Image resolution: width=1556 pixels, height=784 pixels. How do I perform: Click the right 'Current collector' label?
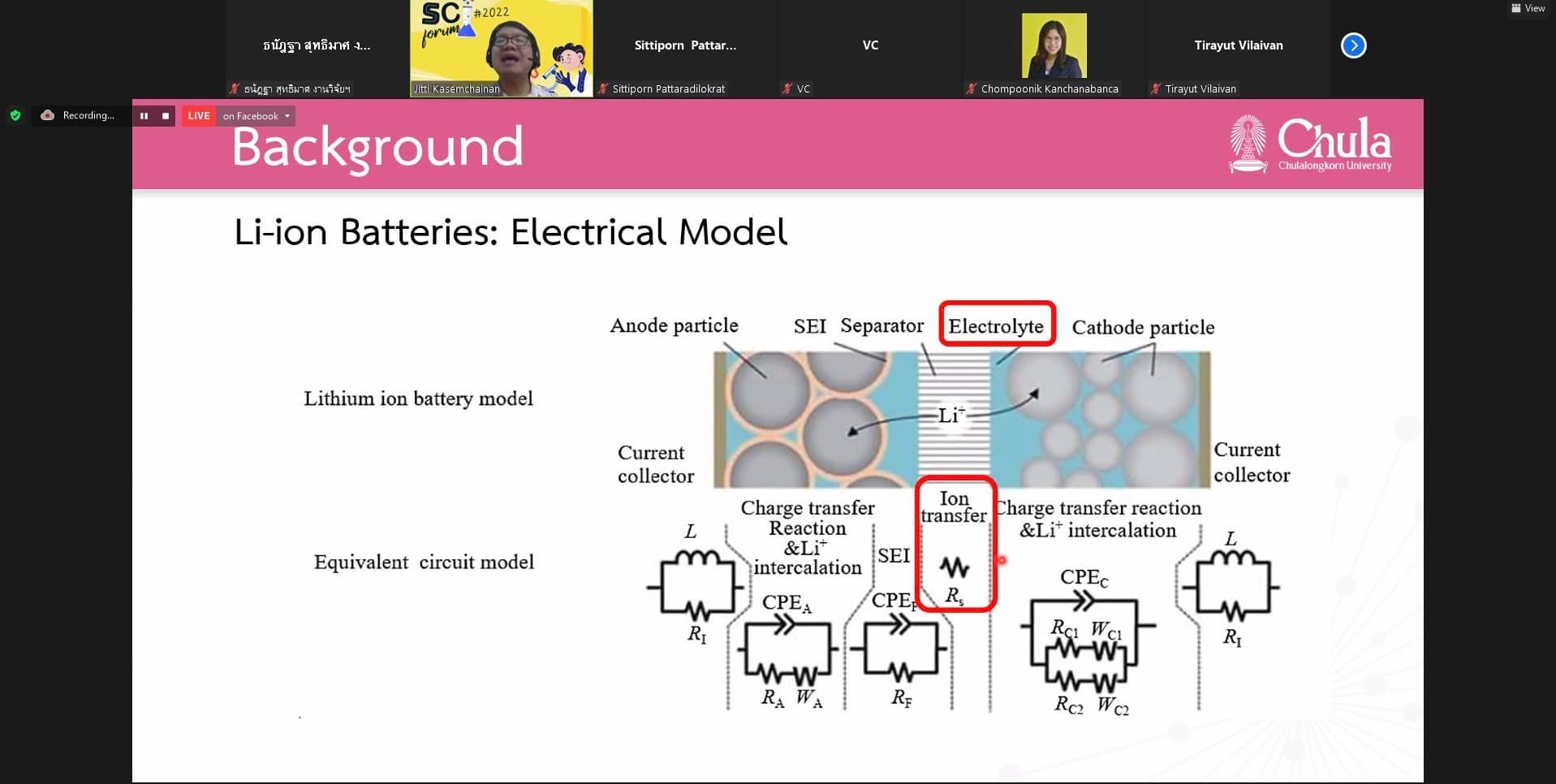pyautogui.click(x=1252, y=462)
